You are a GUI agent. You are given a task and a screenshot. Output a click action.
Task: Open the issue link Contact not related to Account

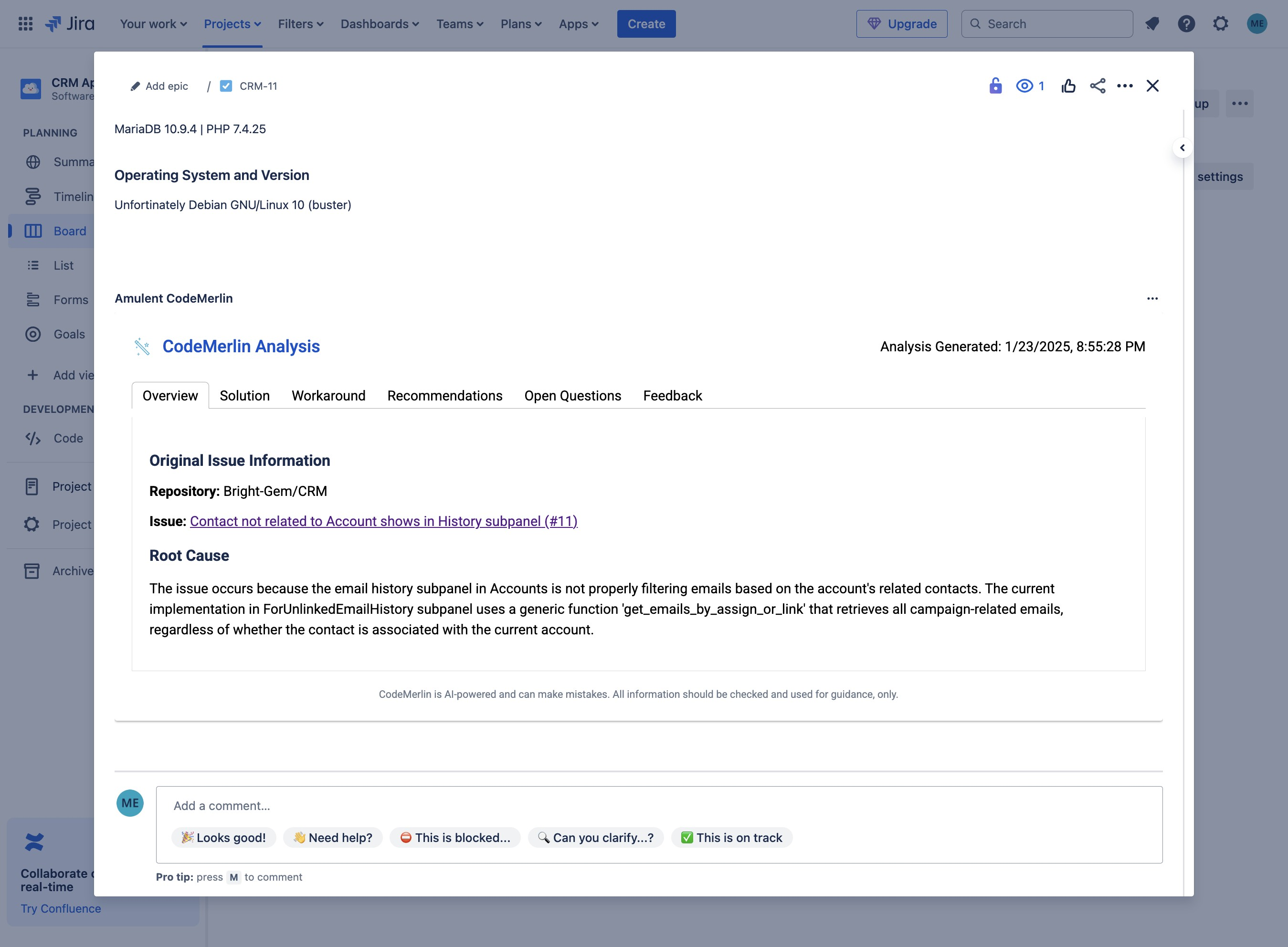click(x=383, y=521)
